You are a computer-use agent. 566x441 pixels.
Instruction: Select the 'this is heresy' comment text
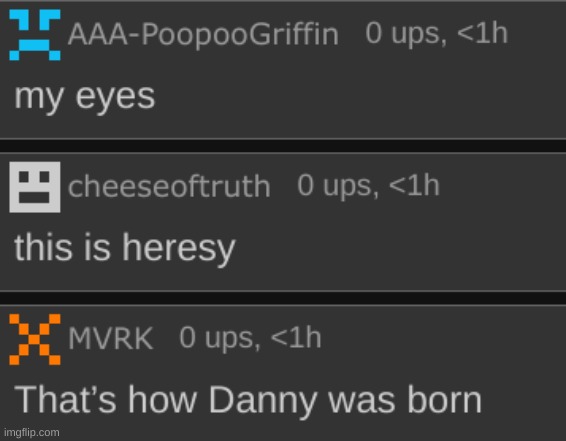(125, 249)
